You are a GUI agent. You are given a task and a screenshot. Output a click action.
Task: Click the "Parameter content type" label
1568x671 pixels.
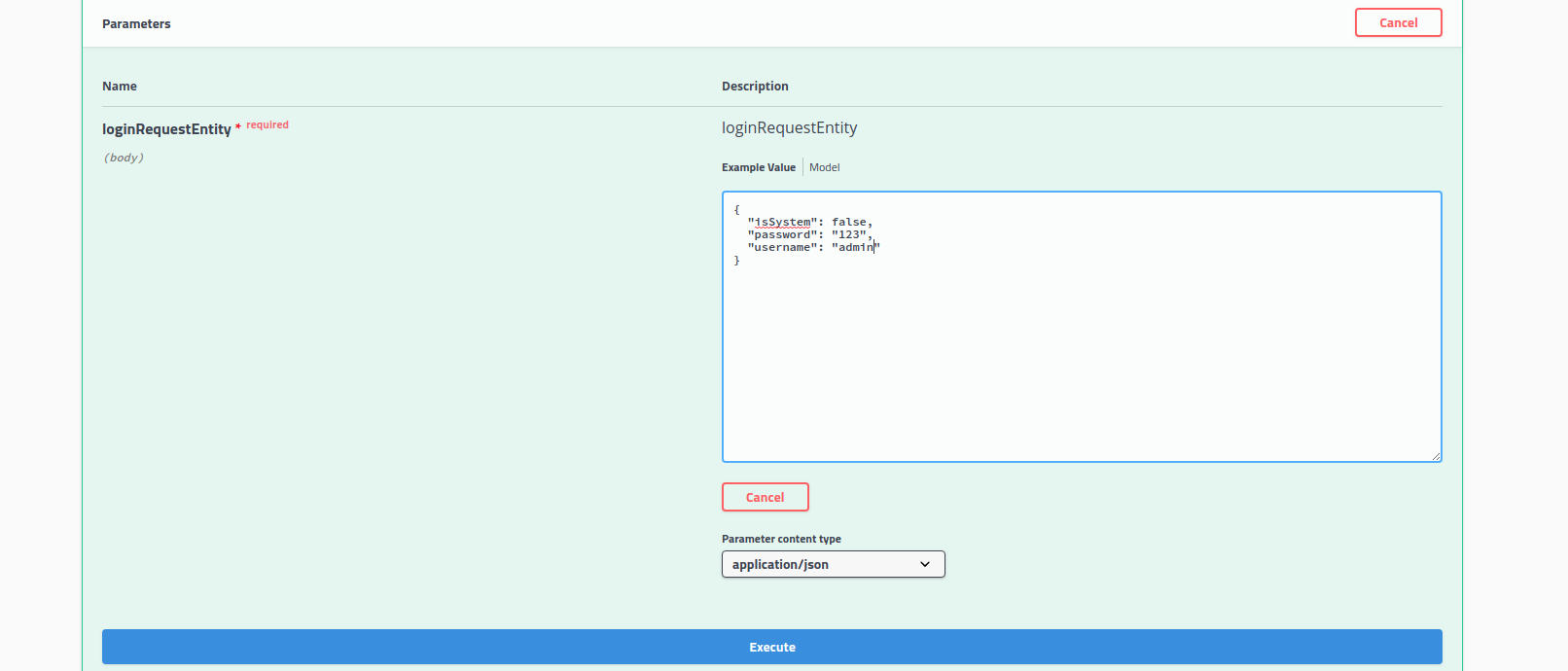(781, 539)
